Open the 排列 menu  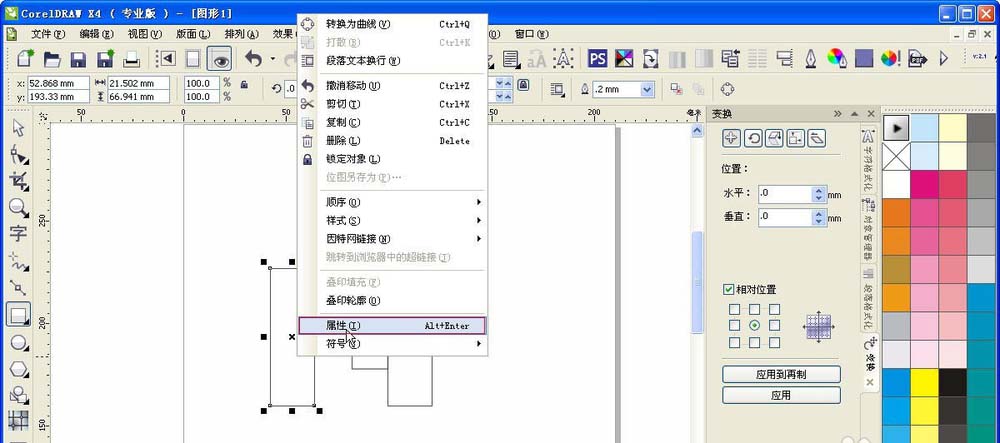241,34
